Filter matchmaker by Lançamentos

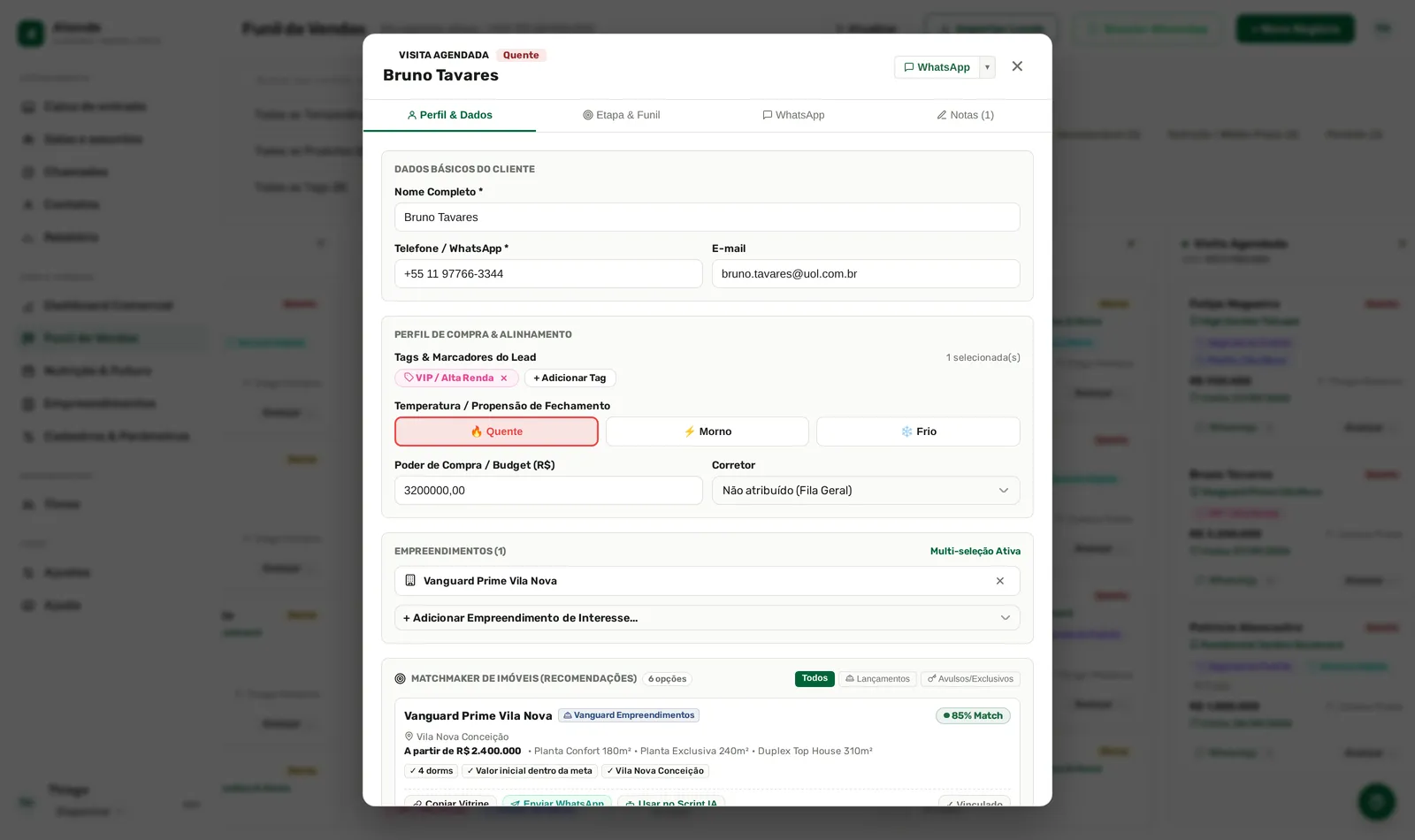[x=877, y=679]
